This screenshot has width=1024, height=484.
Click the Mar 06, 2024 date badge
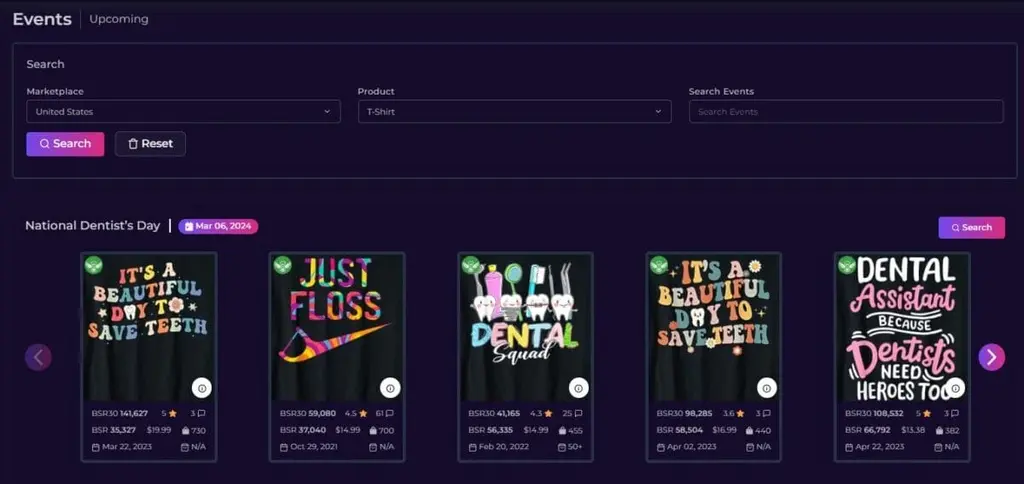[218, 226]
